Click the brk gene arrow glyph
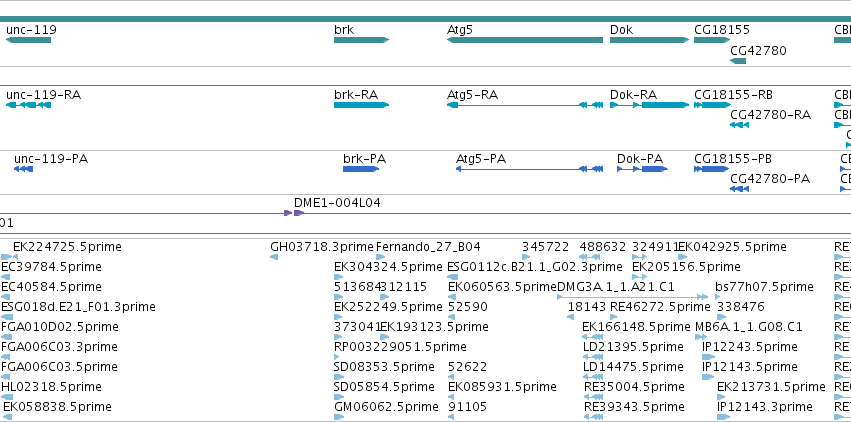The height and width of the screenshot is (422, 851). click(361, 40)
